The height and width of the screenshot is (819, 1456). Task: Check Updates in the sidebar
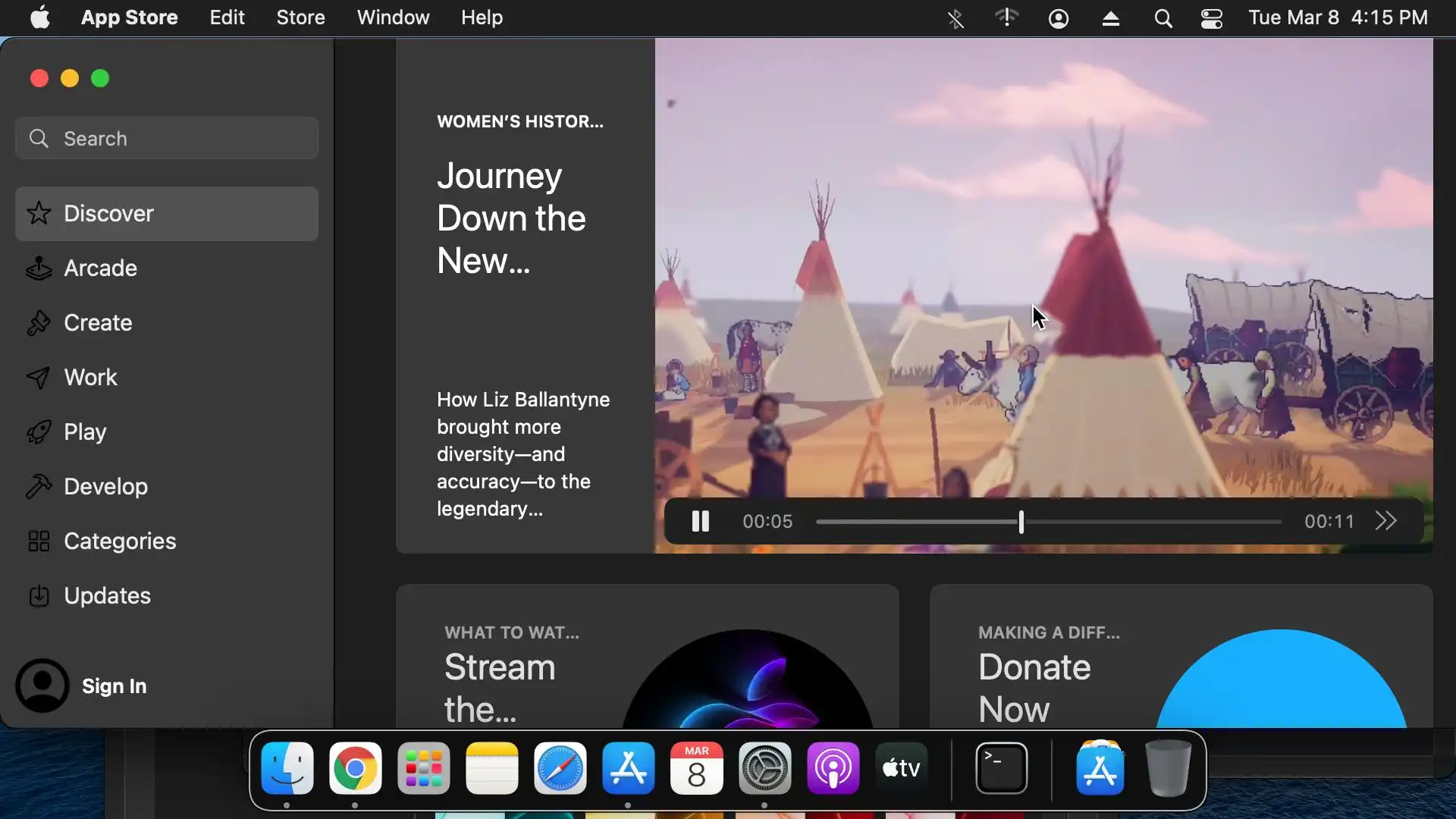tap(107, 596)
